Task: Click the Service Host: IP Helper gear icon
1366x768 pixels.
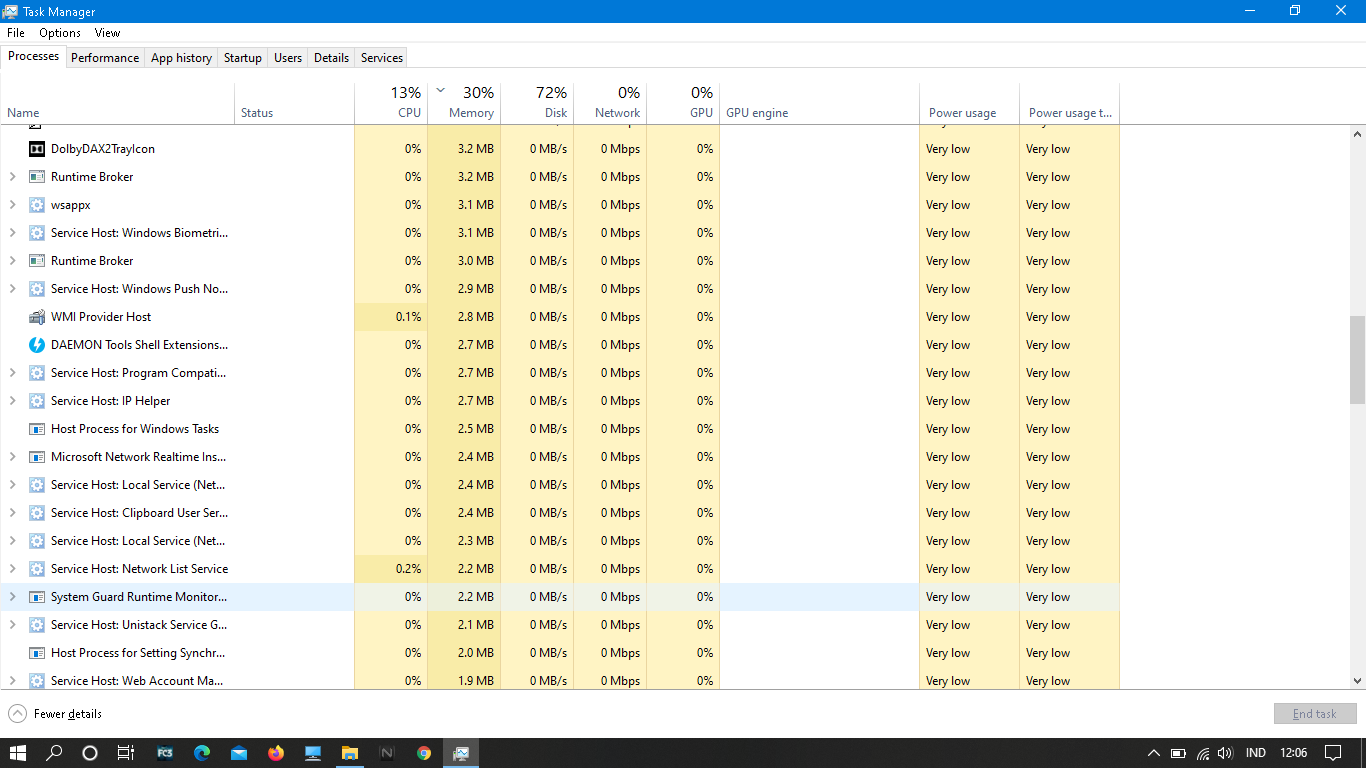Action: coord(36,401)
